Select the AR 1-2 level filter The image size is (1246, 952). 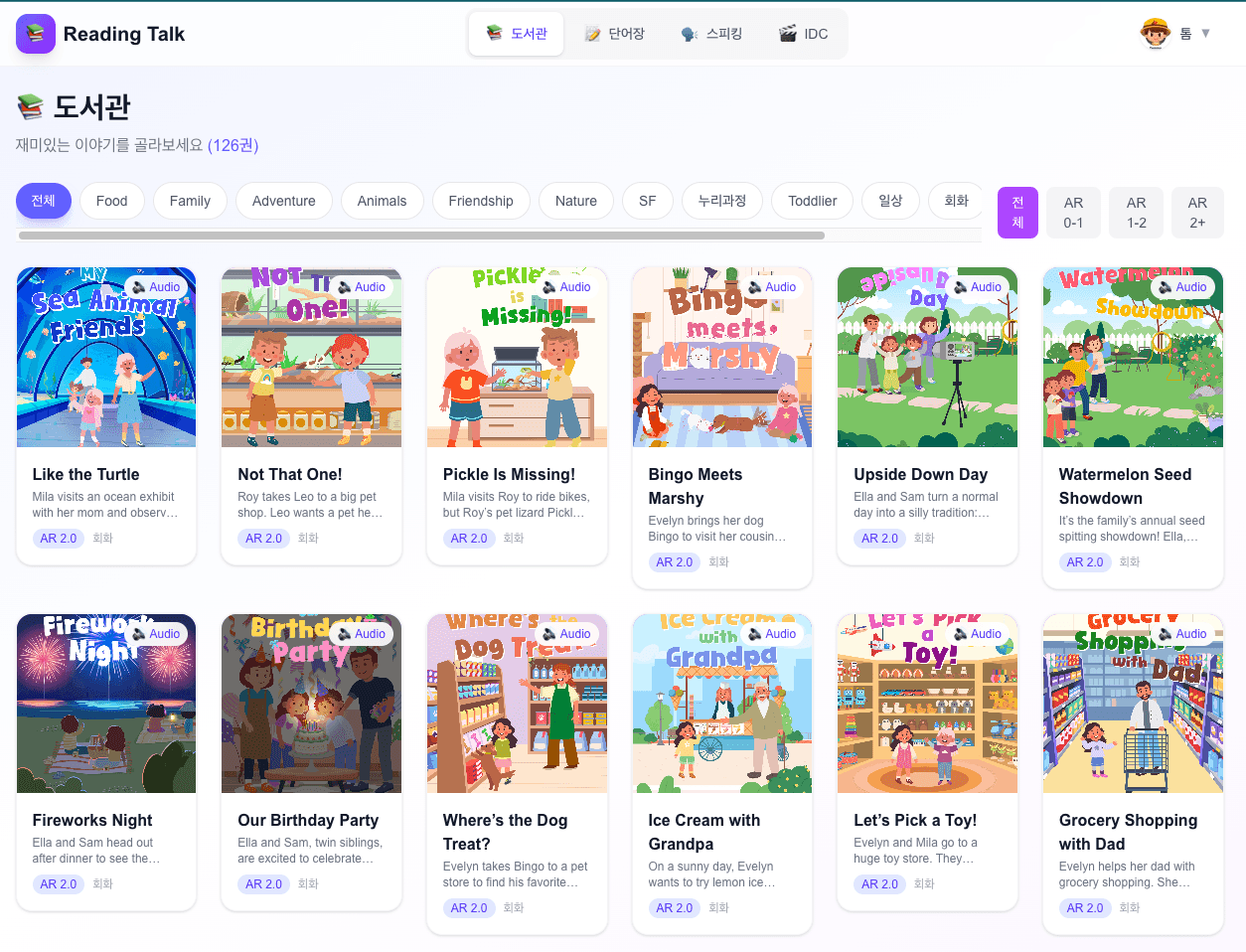click(x=1136, y=213)
